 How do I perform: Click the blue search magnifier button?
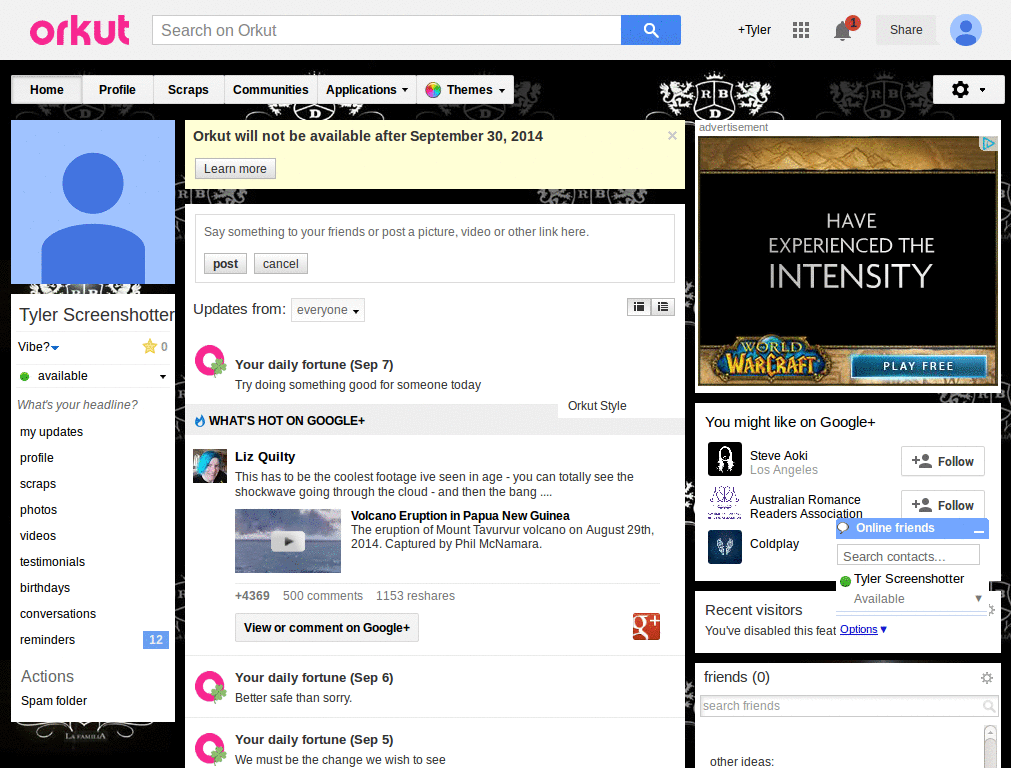click(650, 30)
